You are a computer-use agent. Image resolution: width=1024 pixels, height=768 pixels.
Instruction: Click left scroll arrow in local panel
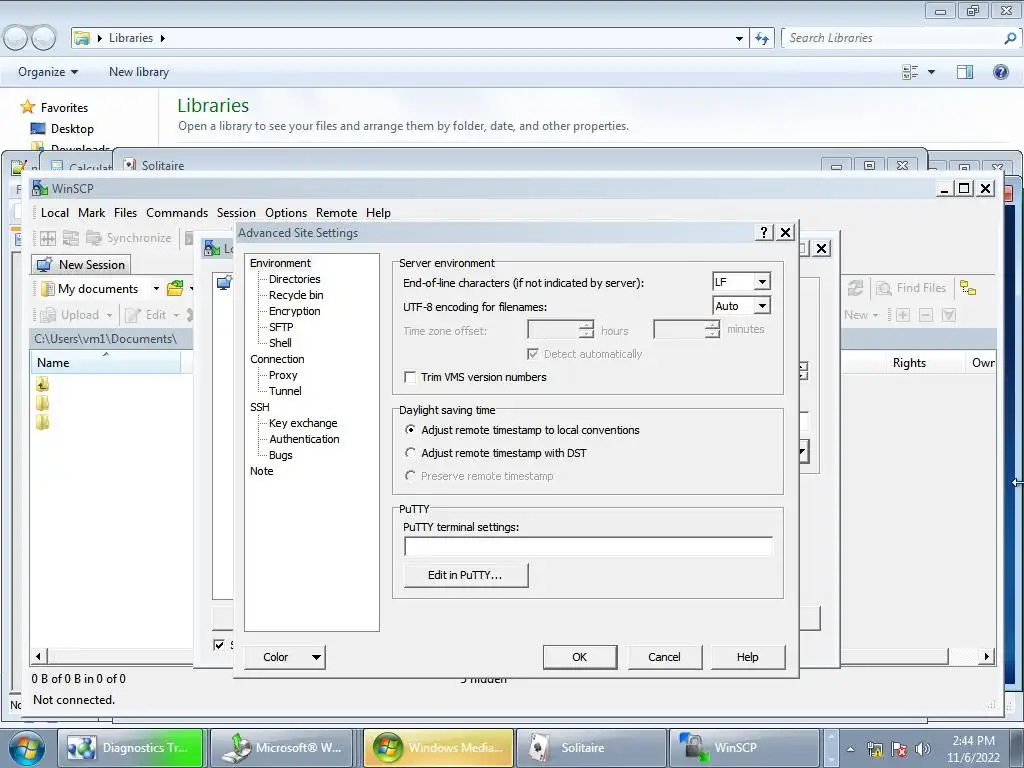(39, 656)
